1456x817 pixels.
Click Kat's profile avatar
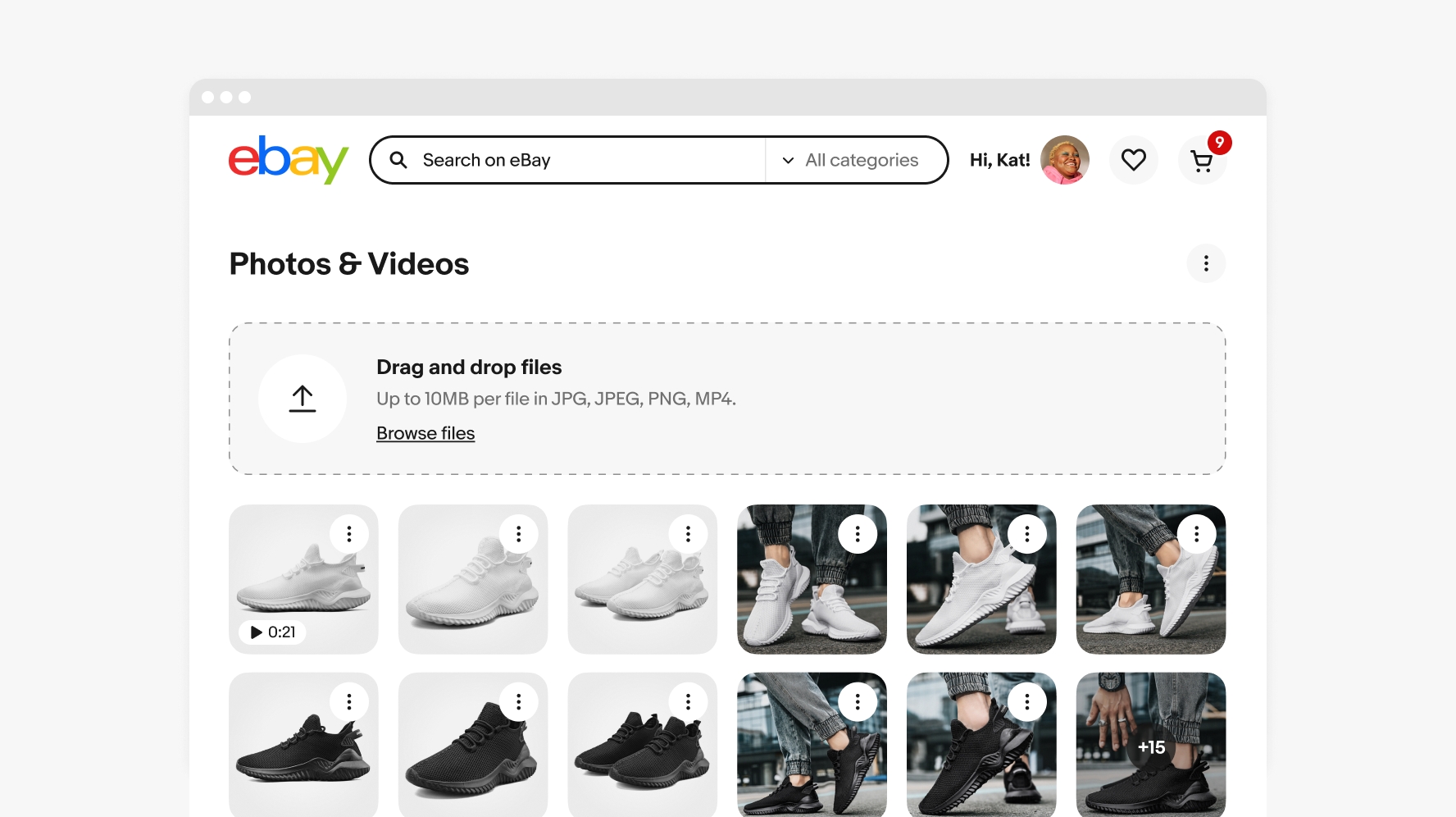click(1064, 160)
